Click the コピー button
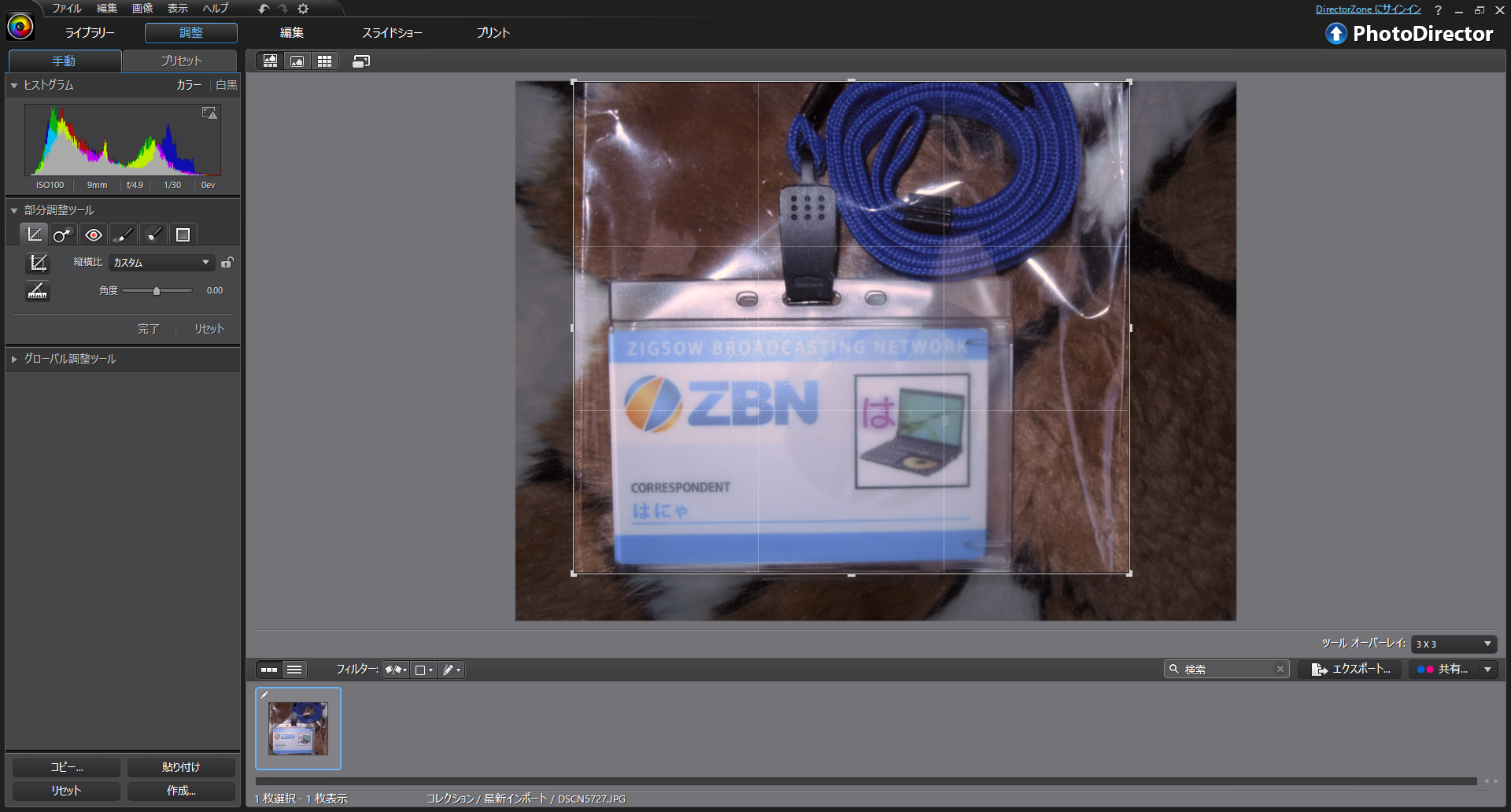Viewport: 1511px width, 812px height. (67, 767)
